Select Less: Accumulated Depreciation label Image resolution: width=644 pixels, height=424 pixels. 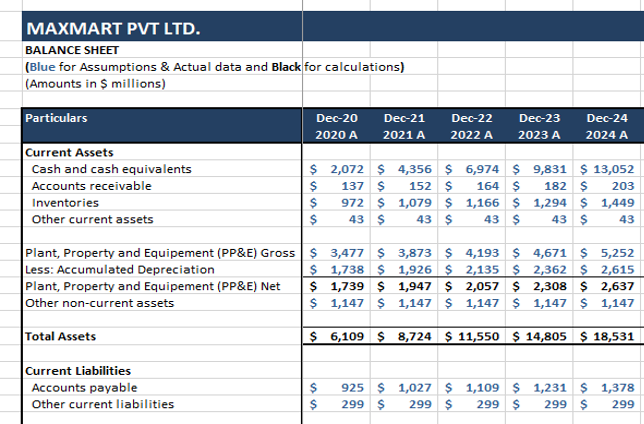120,270
